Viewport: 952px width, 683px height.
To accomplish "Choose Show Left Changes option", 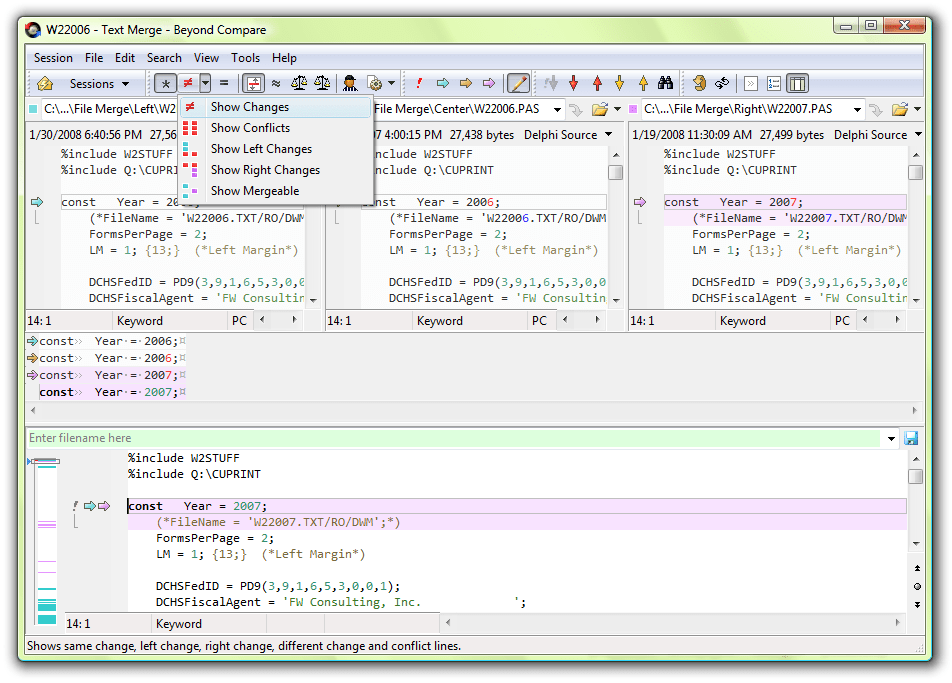I will (261, 149).
